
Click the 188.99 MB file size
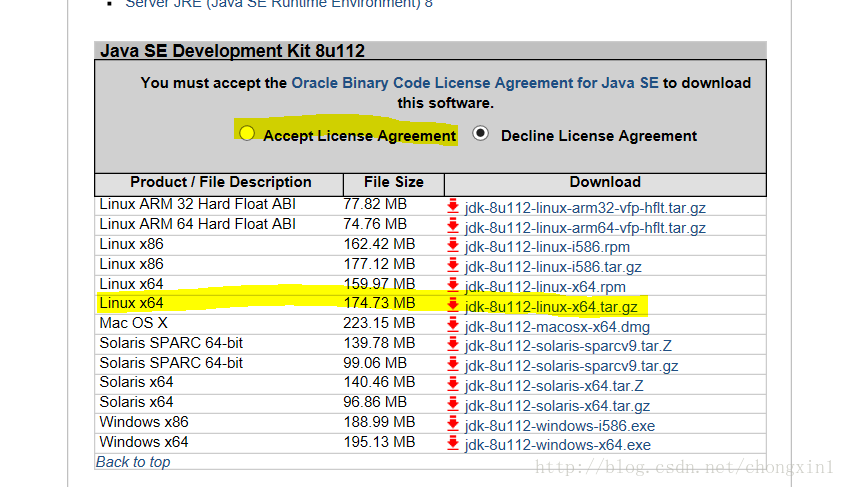[x=379, y=422]
